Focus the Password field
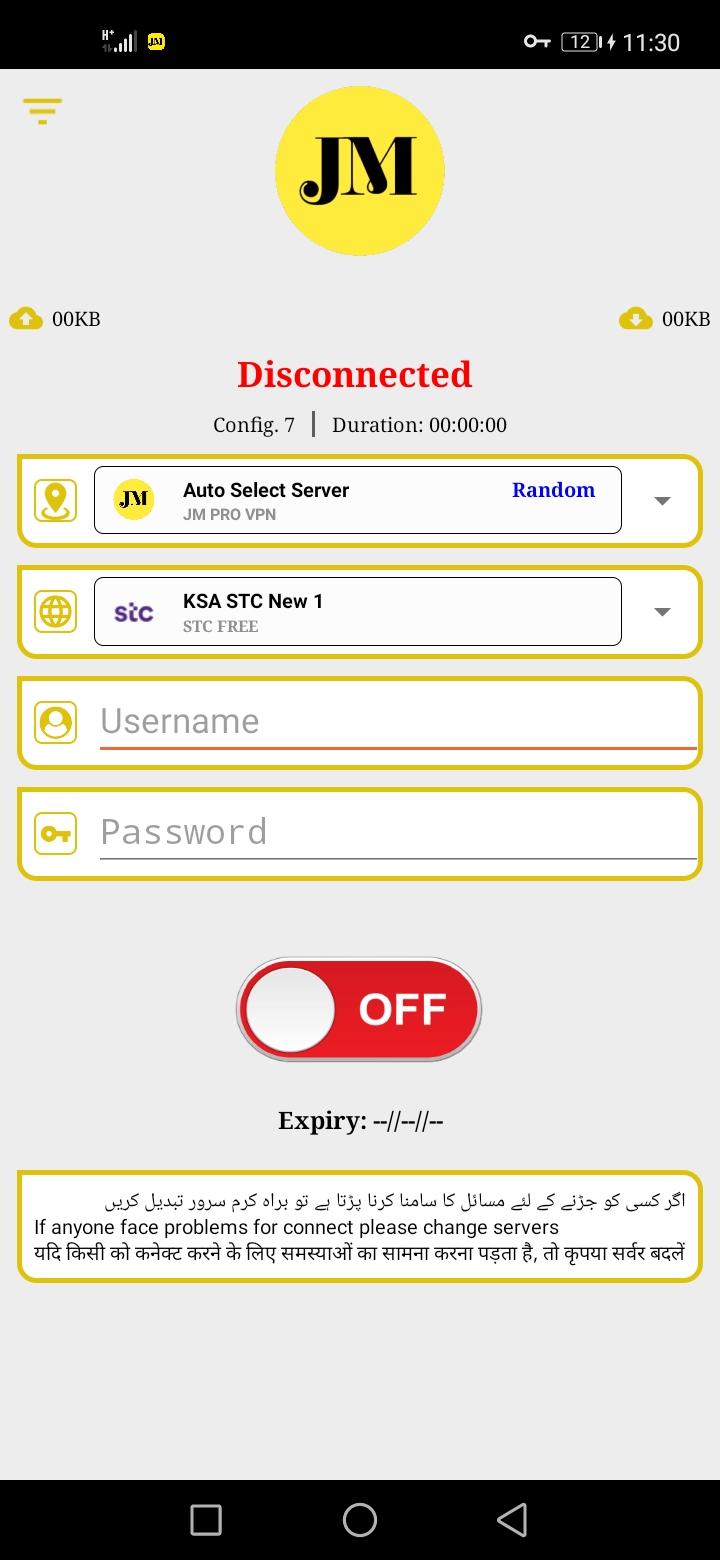Image resolution: width=720 pixels, height=1560 pixels. (398, 833)
